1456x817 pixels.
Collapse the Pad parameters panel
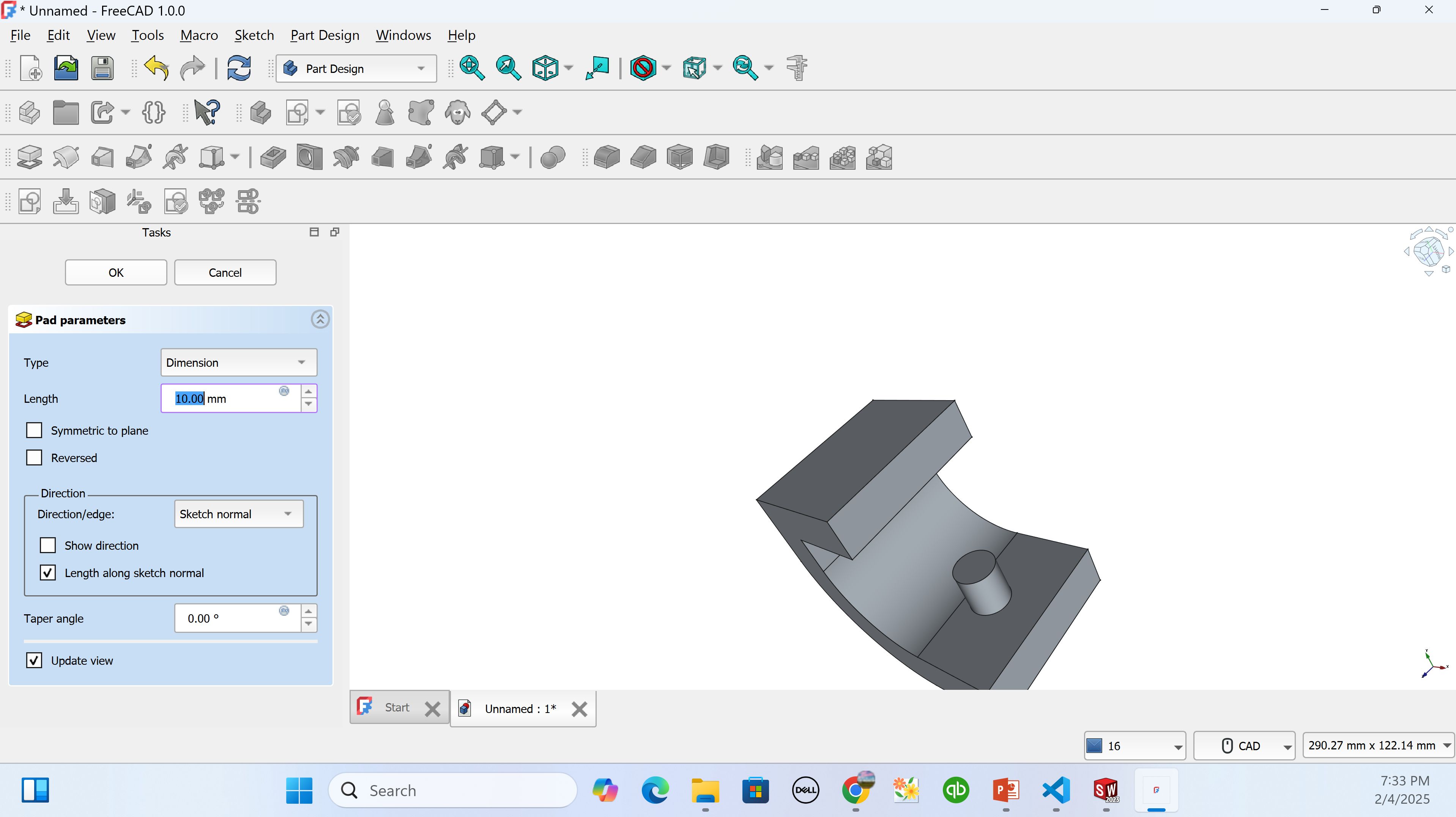pyautogui.click(x=320, y=319)
